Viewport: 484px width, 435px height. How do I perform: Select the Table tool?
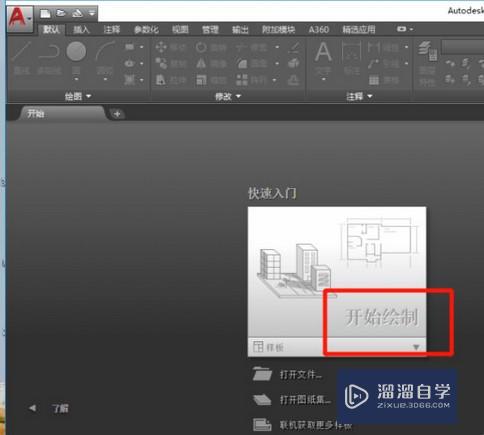pos(383,80)
